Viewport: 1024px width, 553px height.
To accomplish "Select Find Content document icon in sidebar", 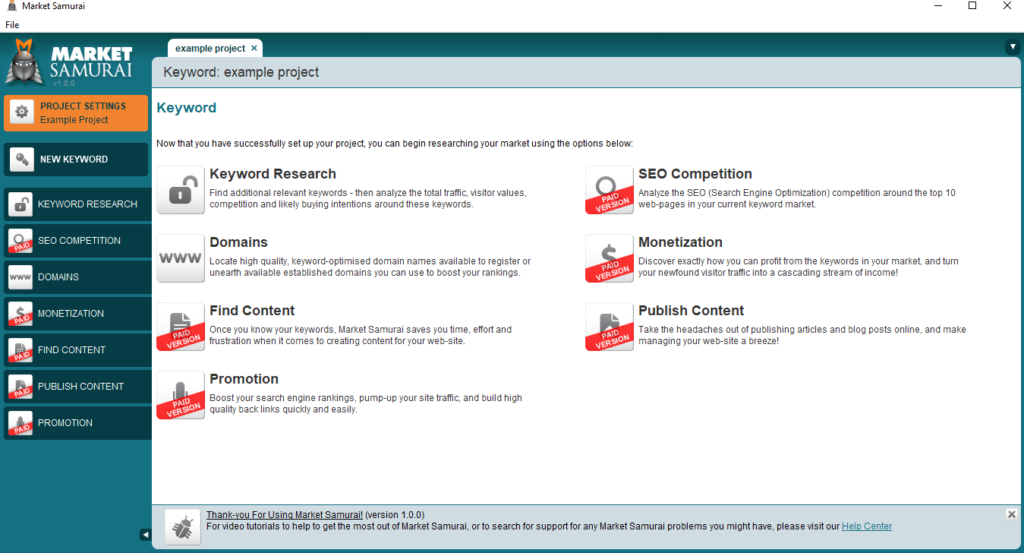I will coord(21,351).
